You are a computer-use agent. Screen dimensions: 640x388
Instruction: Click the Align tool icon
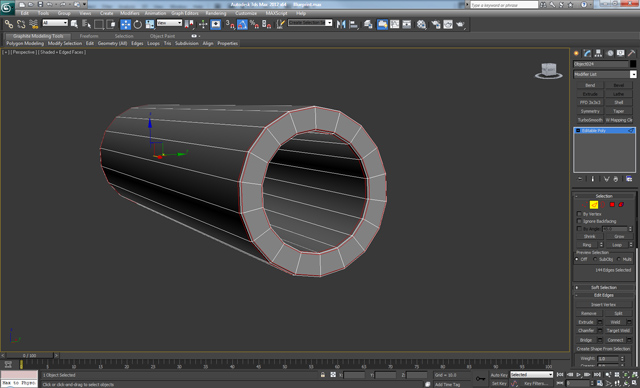tap(353, 24)
